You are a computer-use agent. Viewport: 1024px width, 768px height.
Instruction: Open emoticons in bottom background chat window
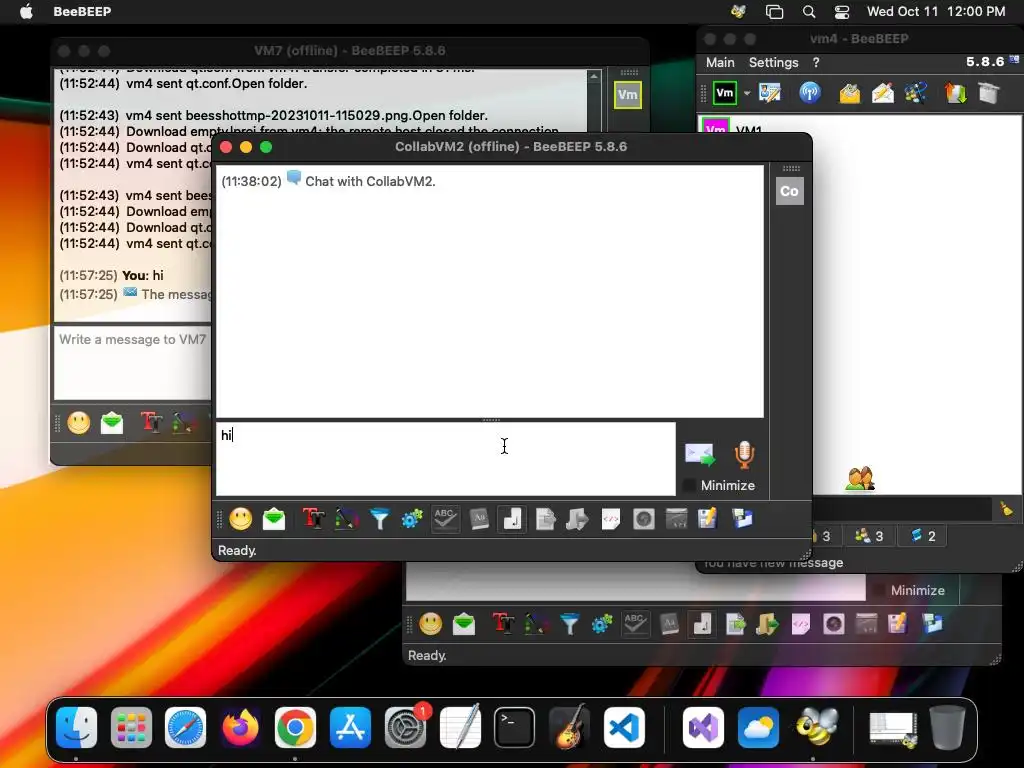[x=430, y=624]
